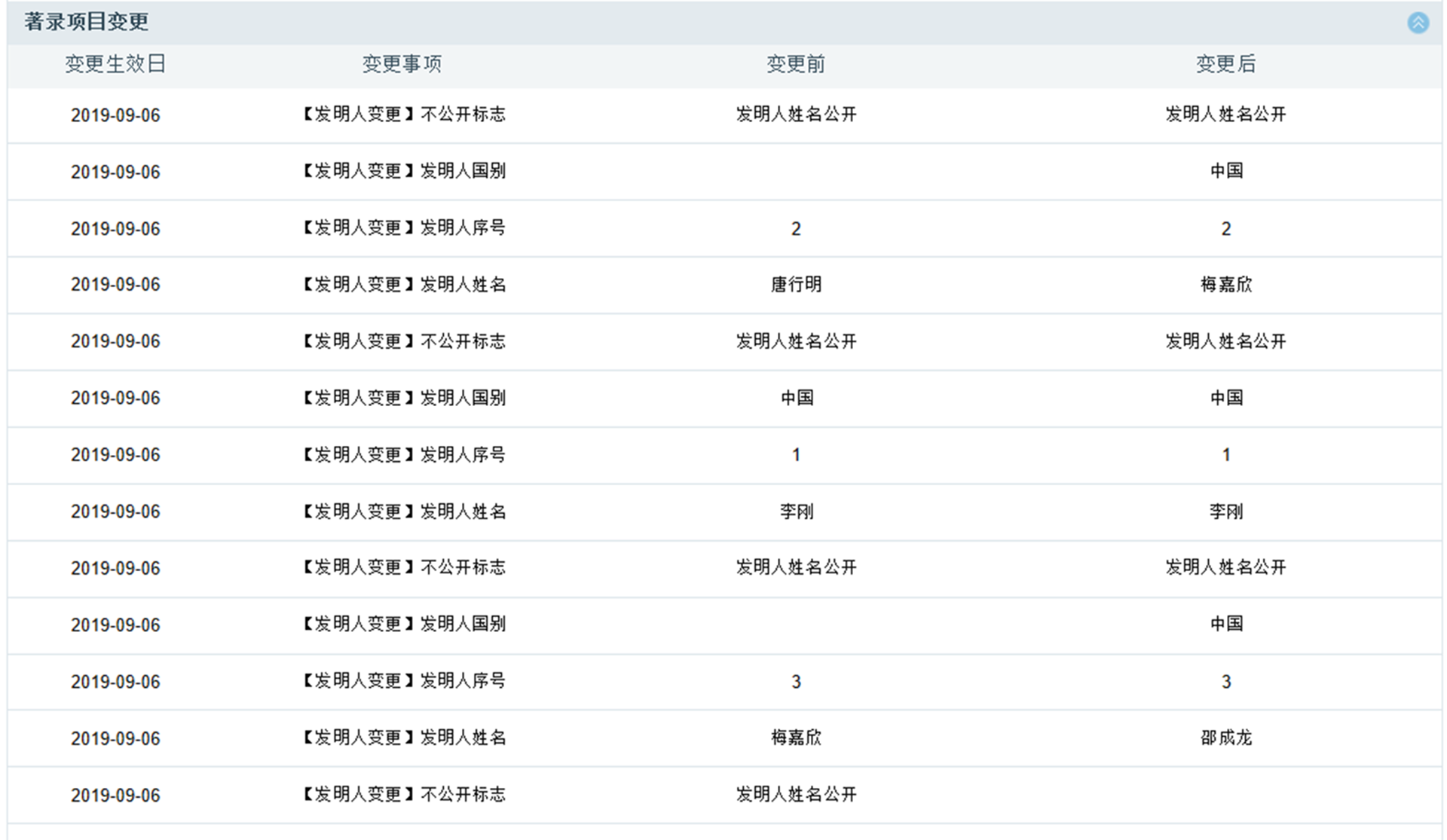Click 发明人姓名 item in the 唐行明 row
This screenshot has height=840, width=1447.
403,285
